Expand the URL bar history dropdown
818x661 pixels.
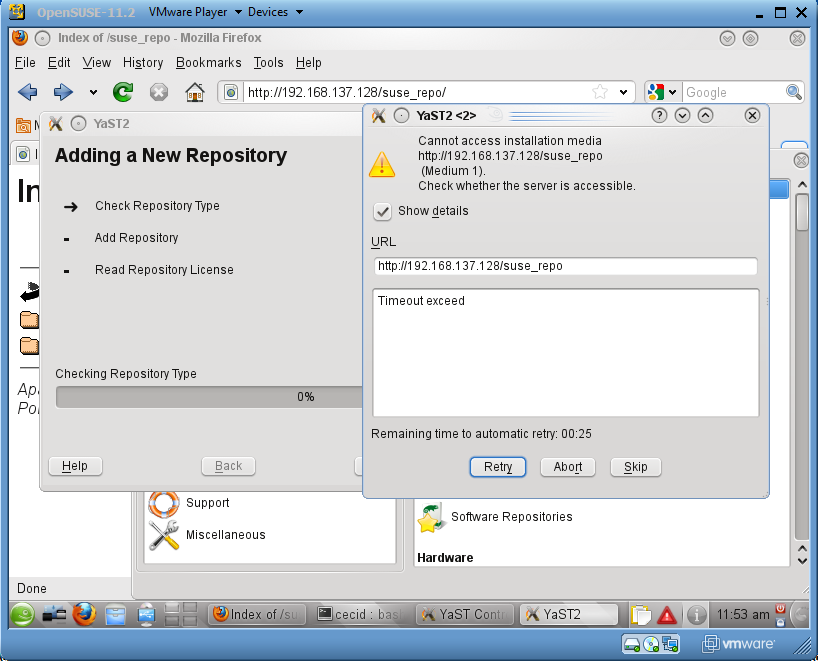[x=624, y=92]
